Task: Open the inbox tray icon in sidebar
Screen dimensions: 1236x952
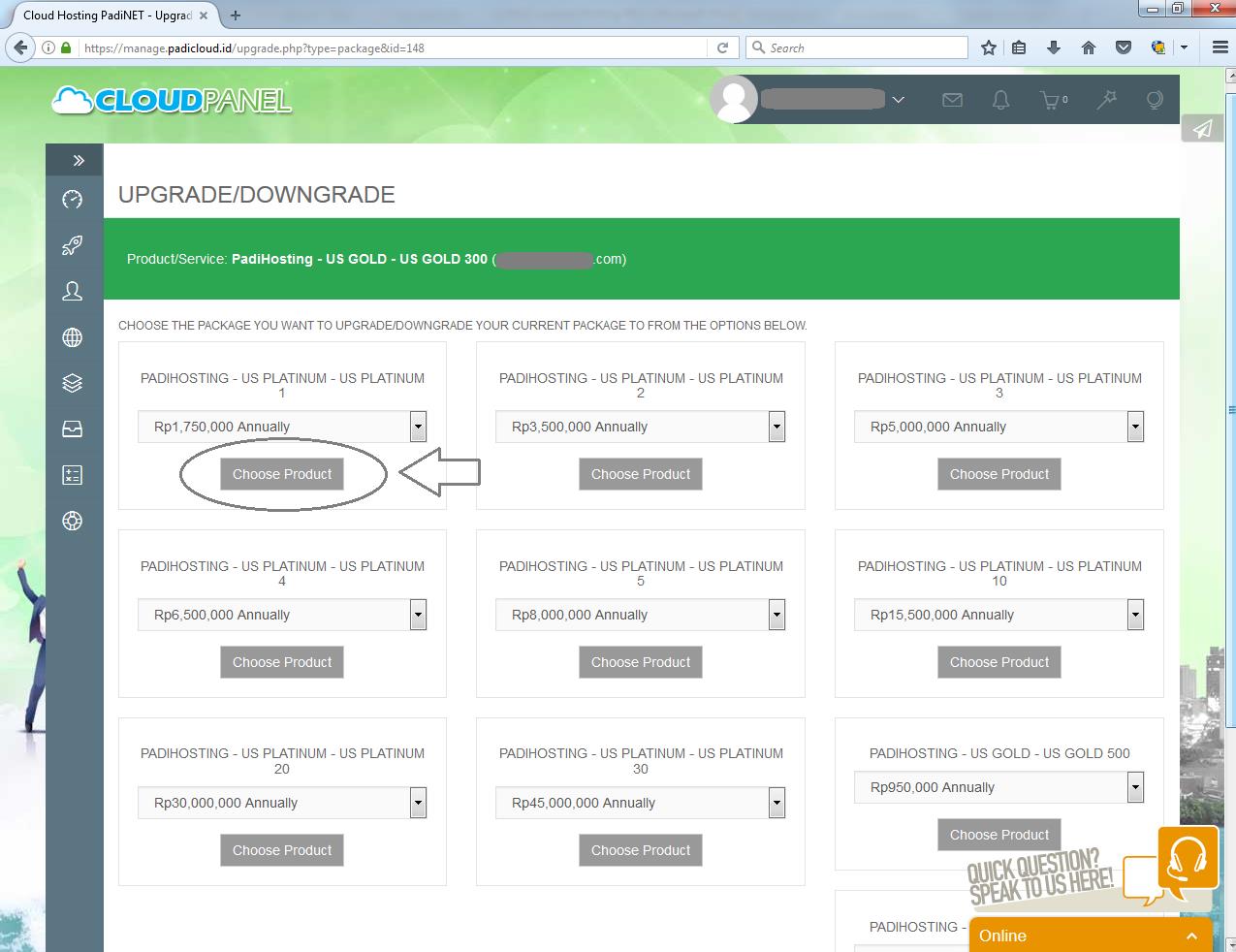Action: 73,428
